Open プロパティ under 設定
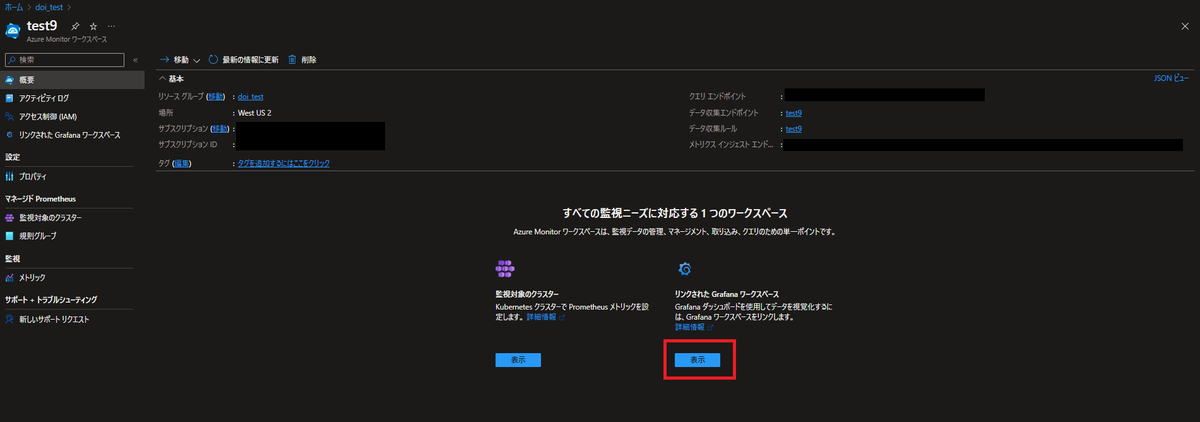 tap(74, 176)
